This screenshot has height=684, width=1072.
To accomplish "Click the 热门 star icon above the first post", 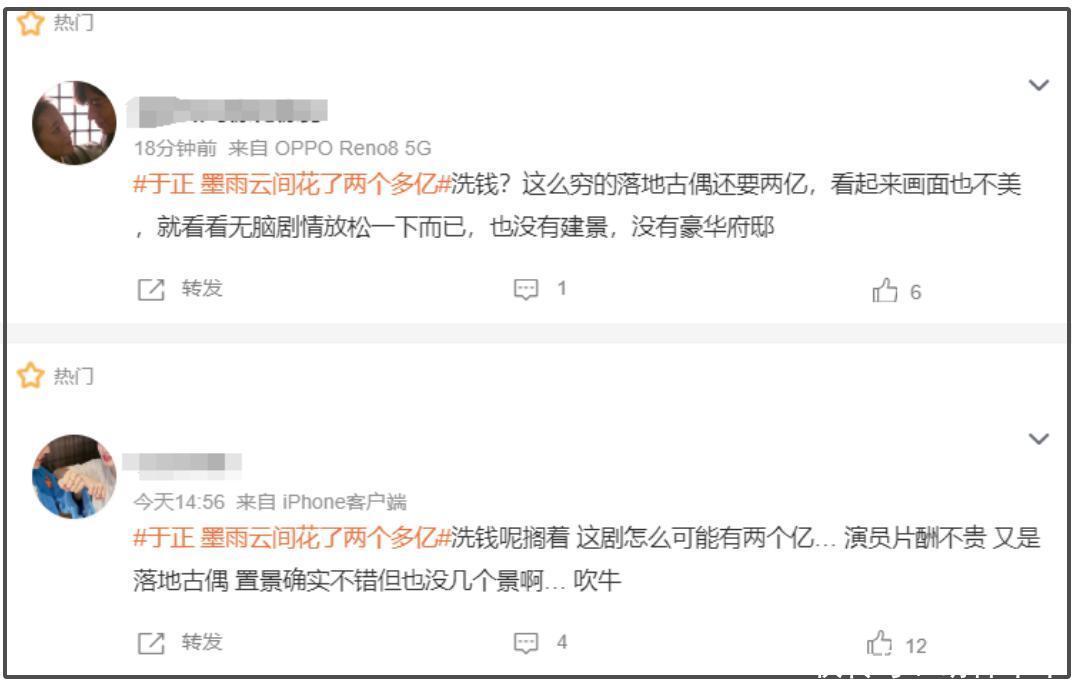I will pos(30,23).
